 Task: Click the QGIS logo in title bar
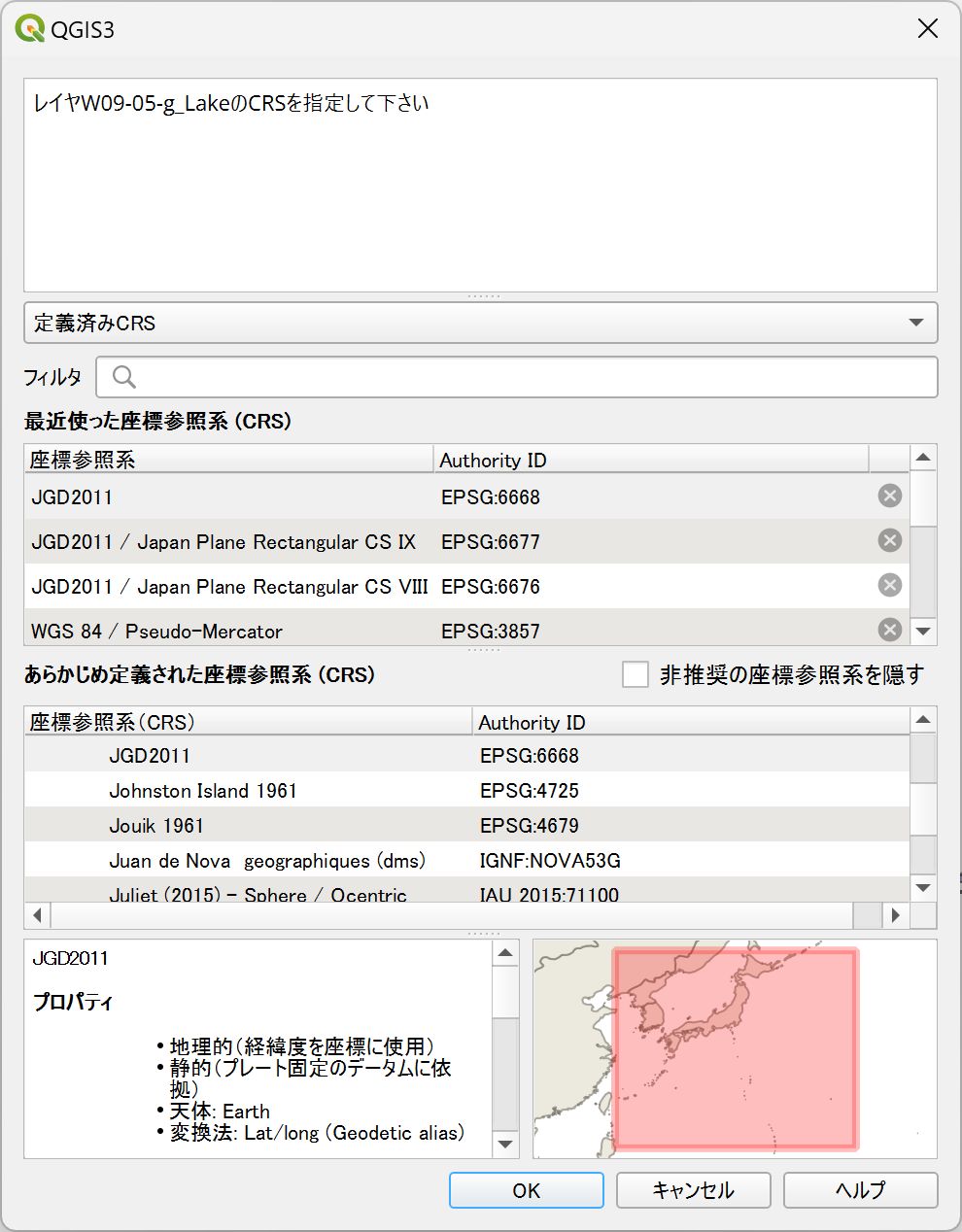tap(30, 29)
